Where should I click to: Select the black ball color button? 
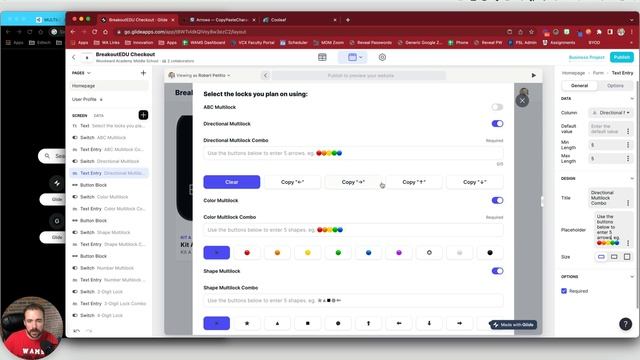(490, 253)
